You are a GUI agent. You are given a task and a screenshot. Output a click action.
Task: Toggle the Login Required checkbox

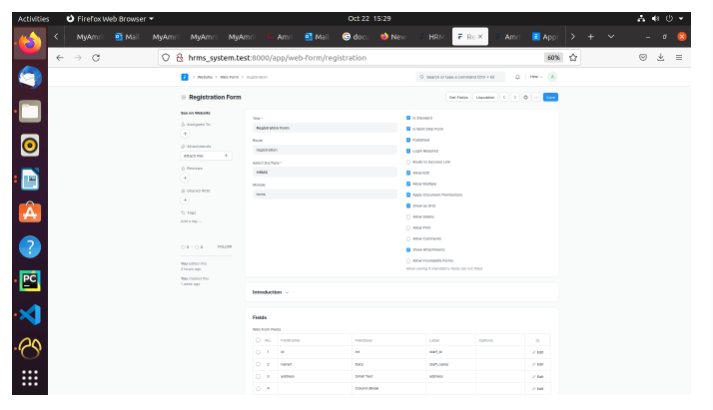(409, 150)
